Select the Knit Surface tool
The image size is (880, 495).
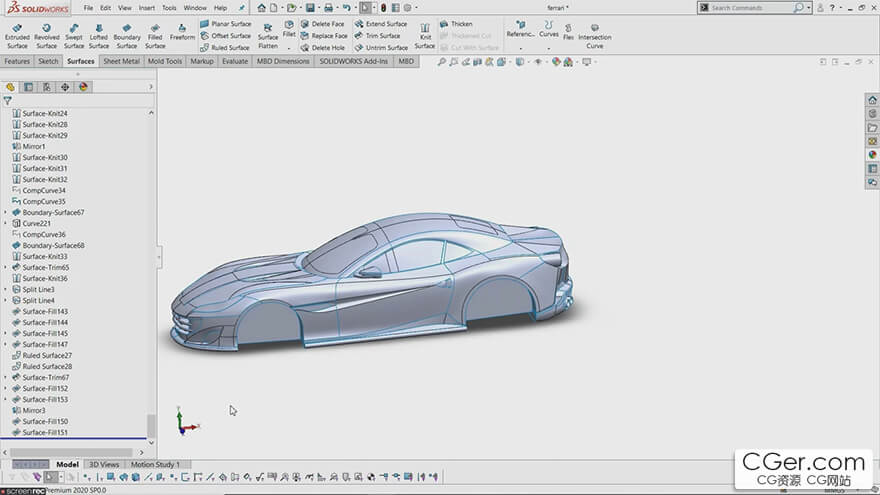tap(425, 36)
